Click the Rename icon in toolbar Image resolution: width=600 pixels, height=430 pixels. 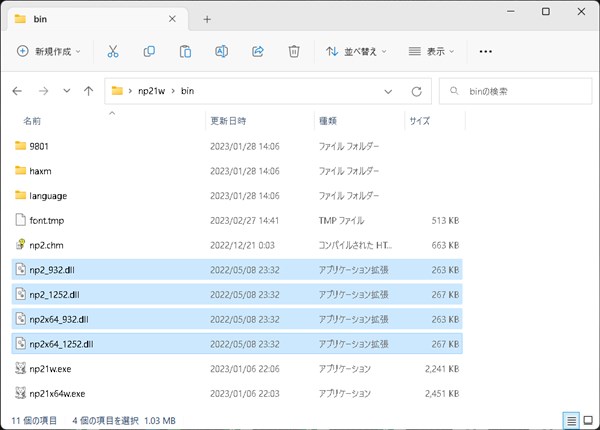click(221, 51)
